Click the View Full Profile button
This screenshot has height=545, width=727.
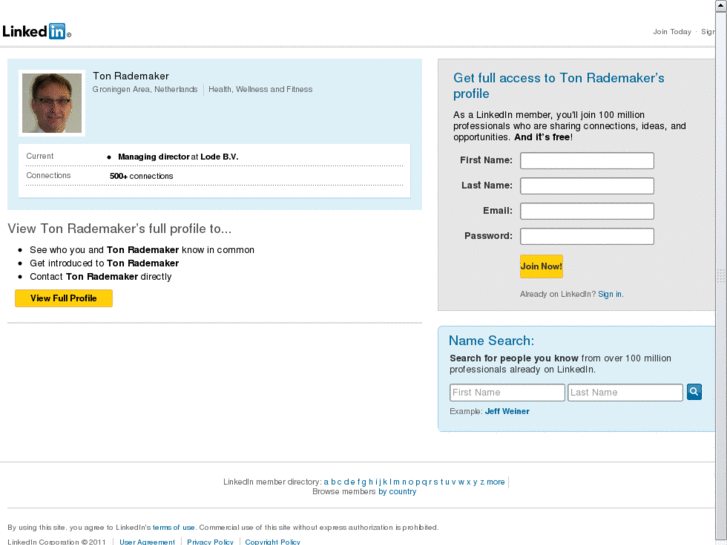pyautogui.click(x=64, y=298)
